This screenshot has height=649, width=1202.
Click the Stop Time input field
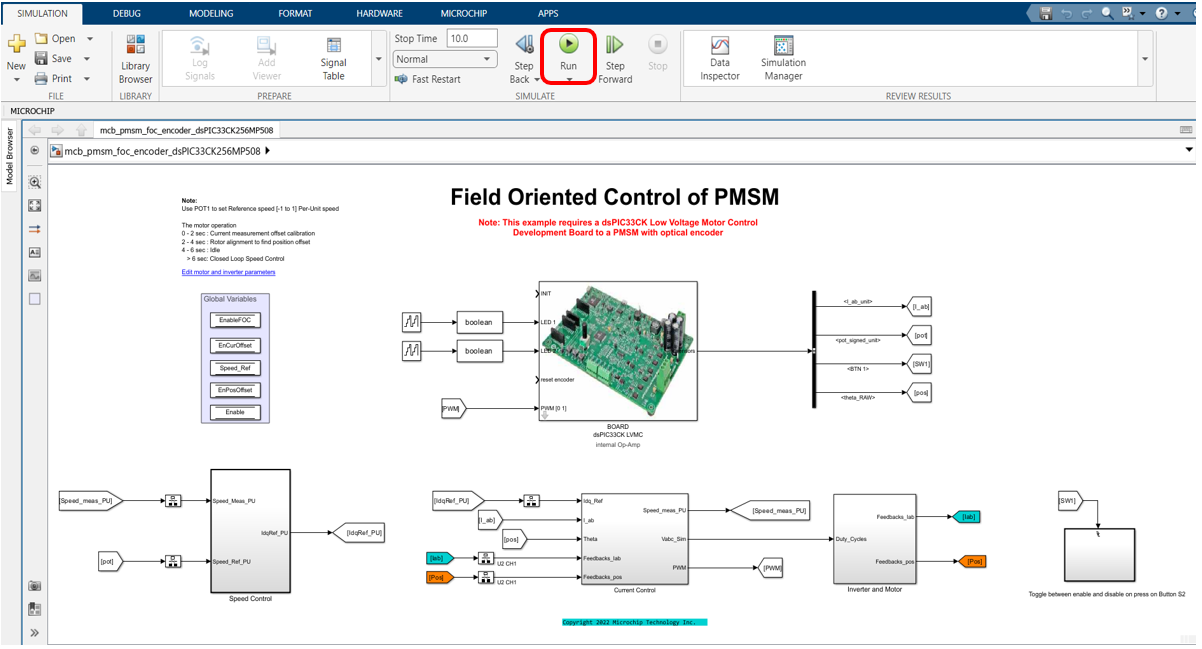471,38
